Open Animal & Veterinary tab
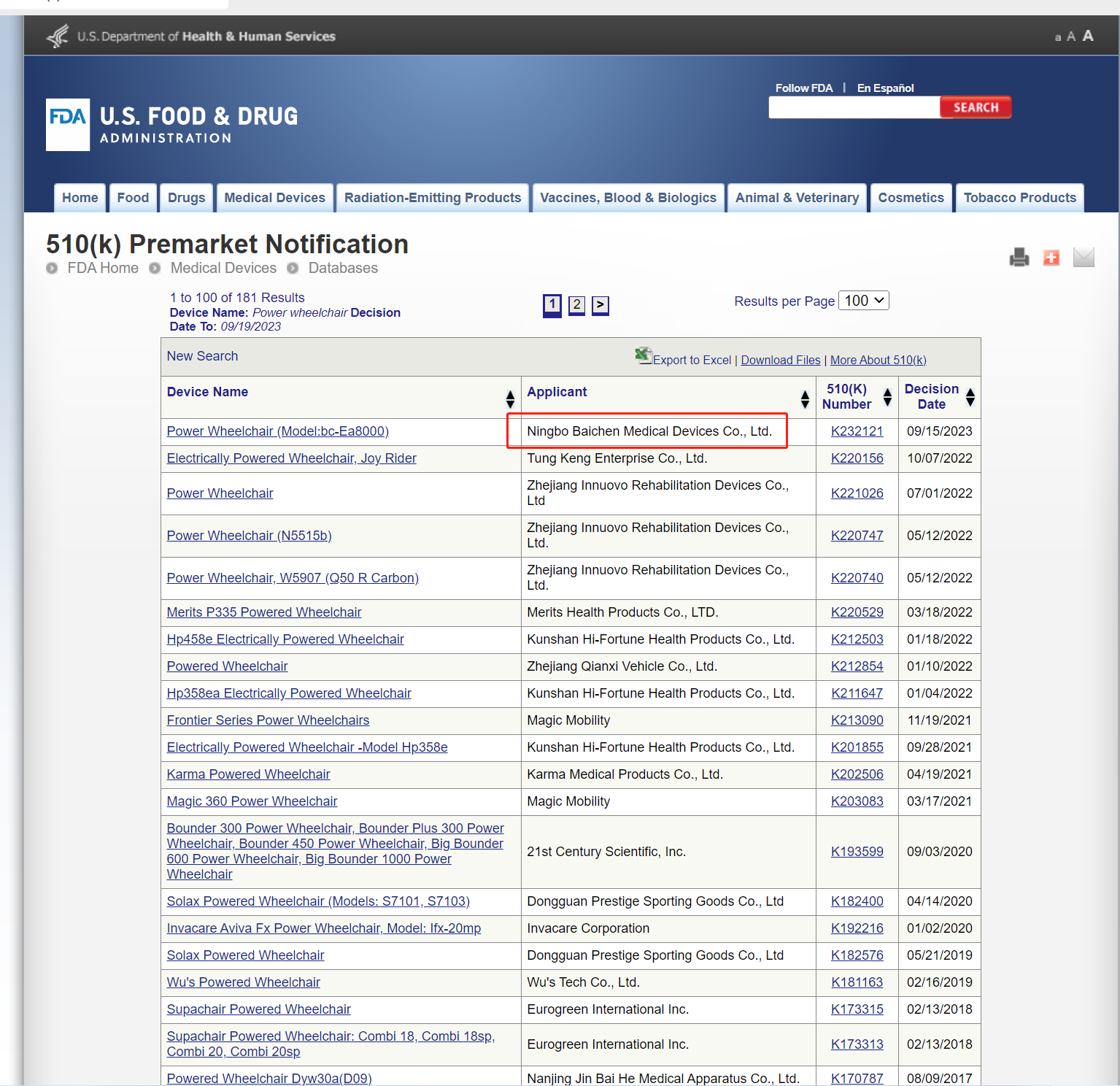The image size is (1120, 1086). coord(797,198)
